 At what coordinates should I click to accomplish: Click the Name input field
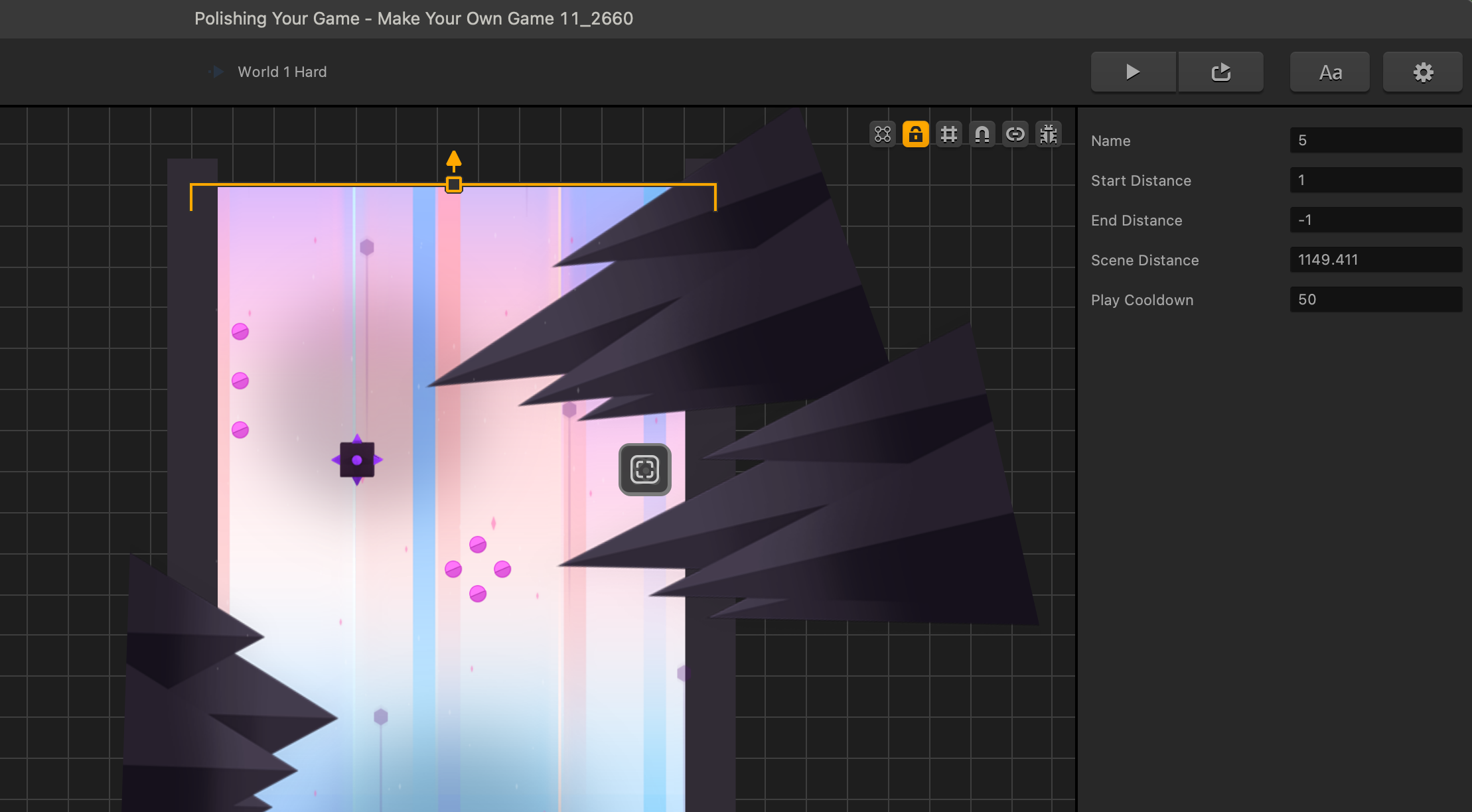click(x=1375, y=141)
